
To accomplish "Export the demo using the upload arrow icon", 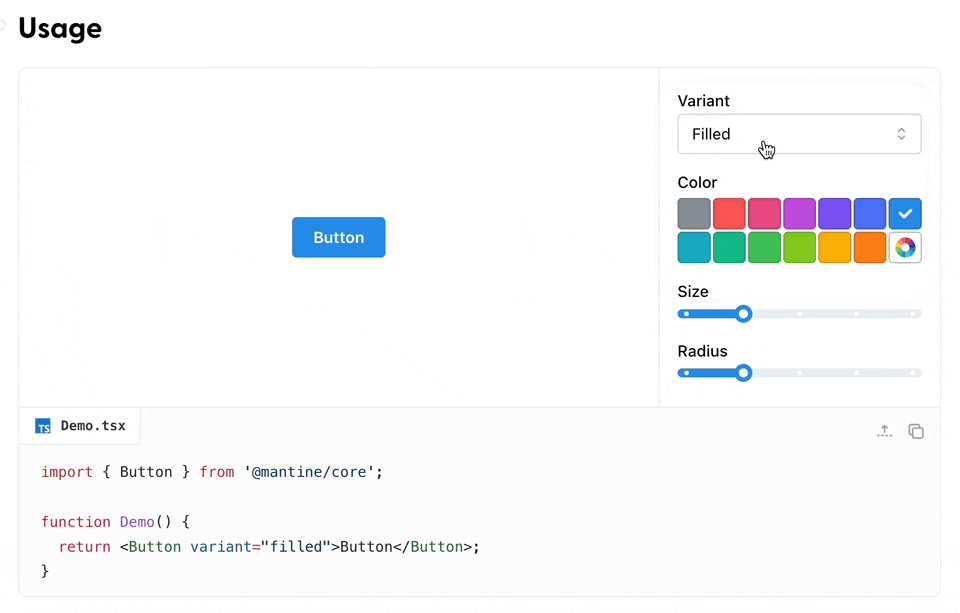I will pos(884,431).
